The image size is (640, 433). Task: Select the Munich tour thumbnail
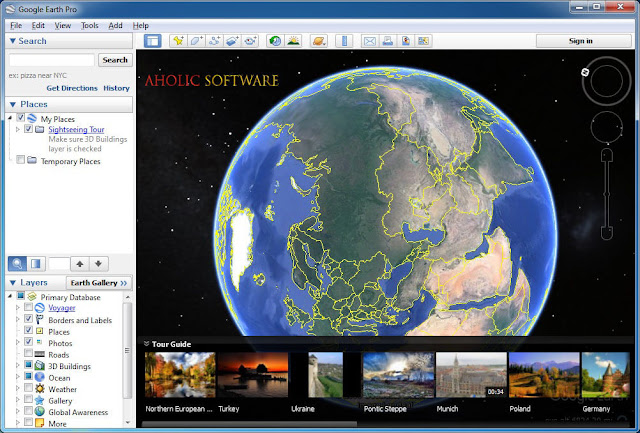tap(471, 375)
